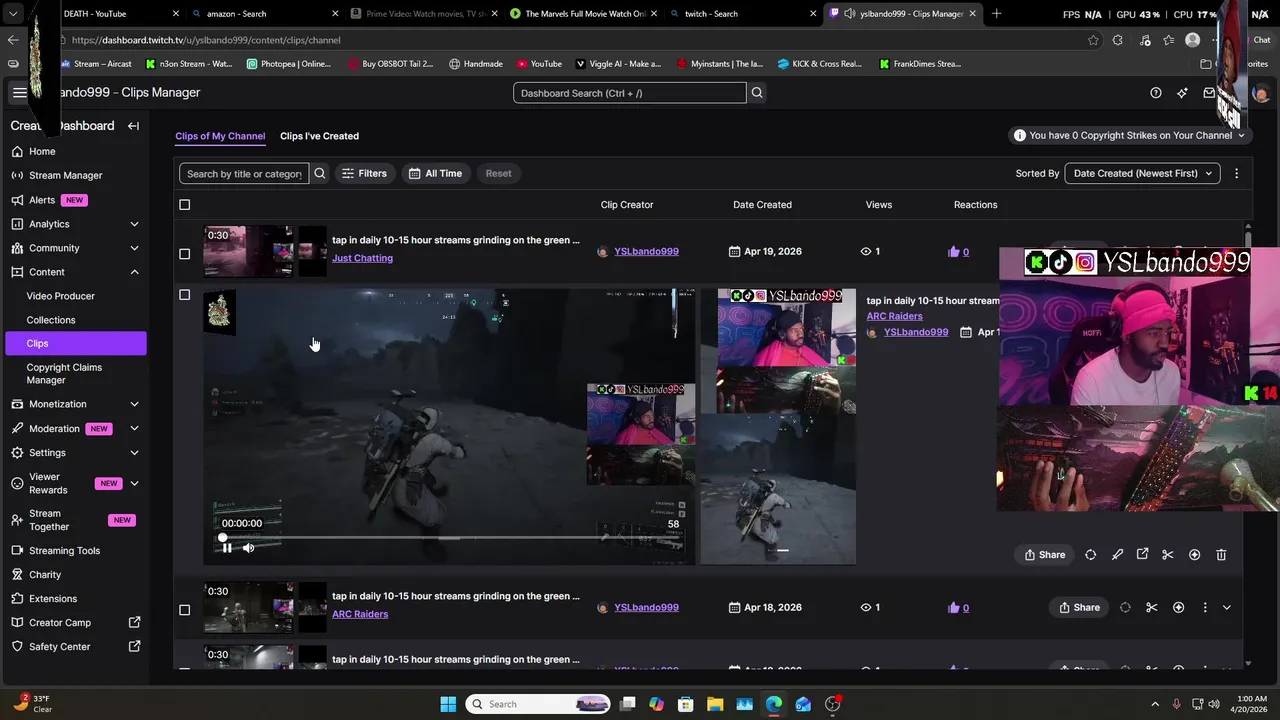Click thumbs-up reaction on Apr 19 clip
1280x720 pixels.
pyautogui.click(x=954, y=252)
